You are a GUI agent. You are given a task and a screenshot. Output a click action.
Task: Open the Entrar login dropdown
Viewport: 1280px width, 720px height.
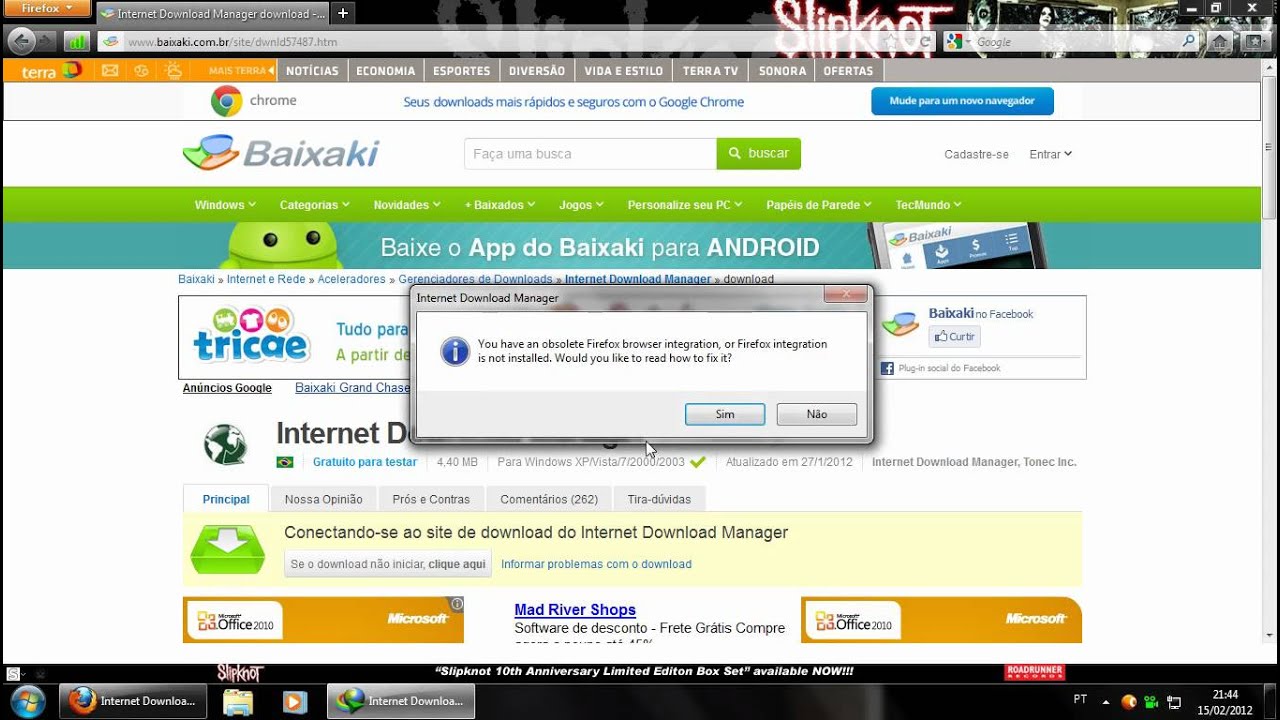pyautogui.click(x=1050, y=154)
